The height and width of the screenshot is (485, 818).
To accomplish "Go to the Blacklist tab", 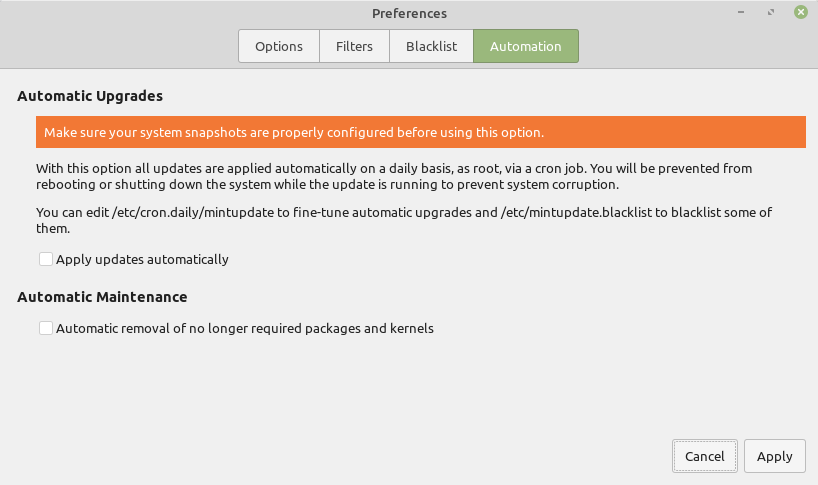I will tap(431, 46).
